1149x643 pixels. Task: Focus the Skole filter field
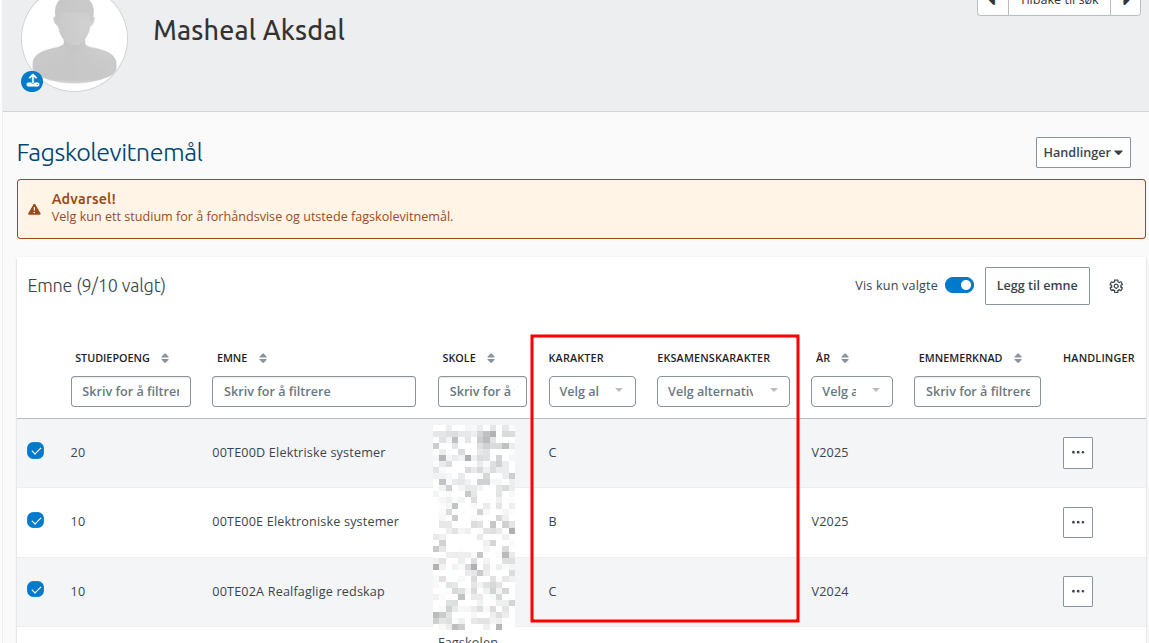482,392
